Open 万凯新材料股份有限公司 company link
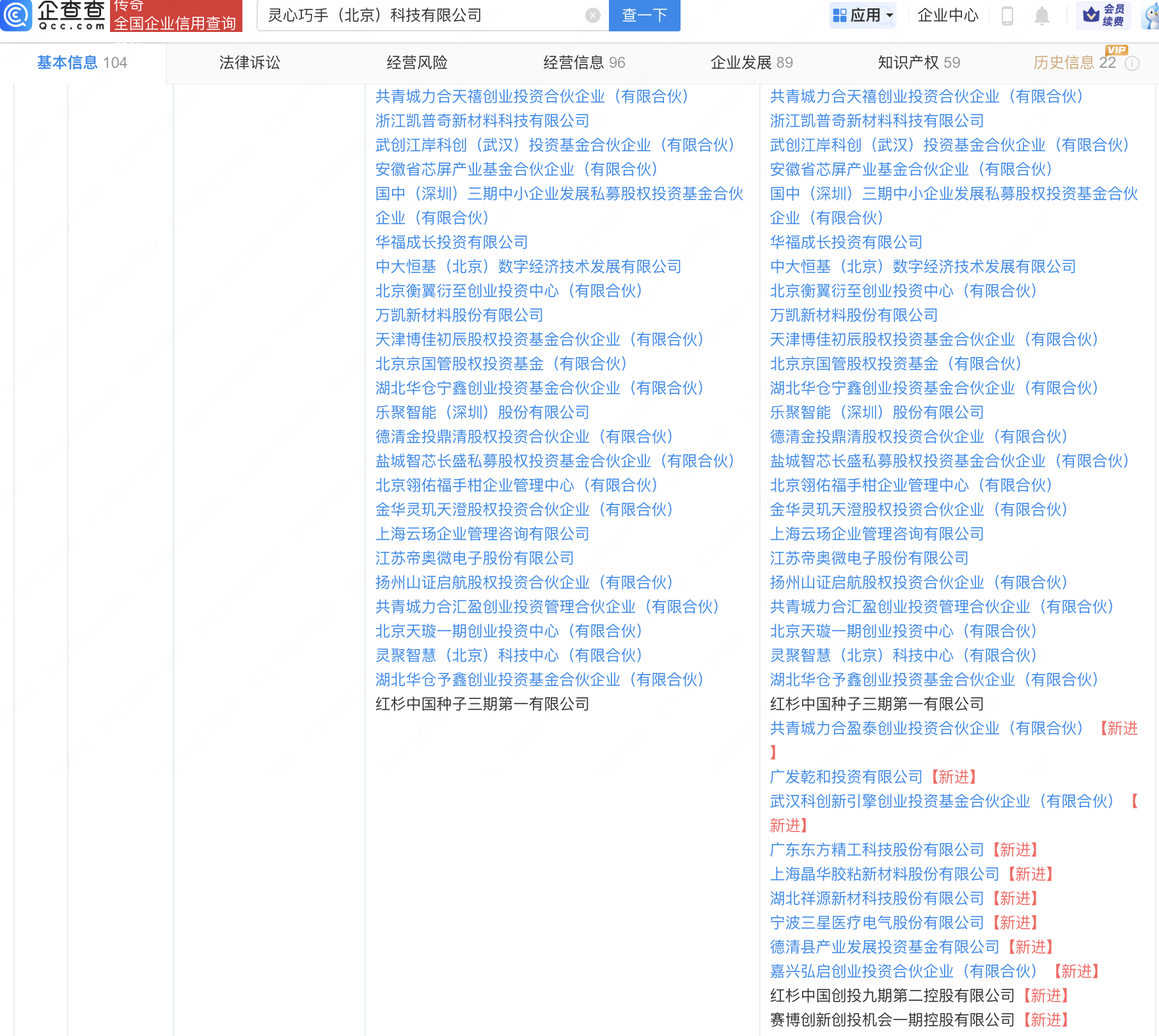The width and height of the screenshot is (1159, 1036). [x=458, y=315]
